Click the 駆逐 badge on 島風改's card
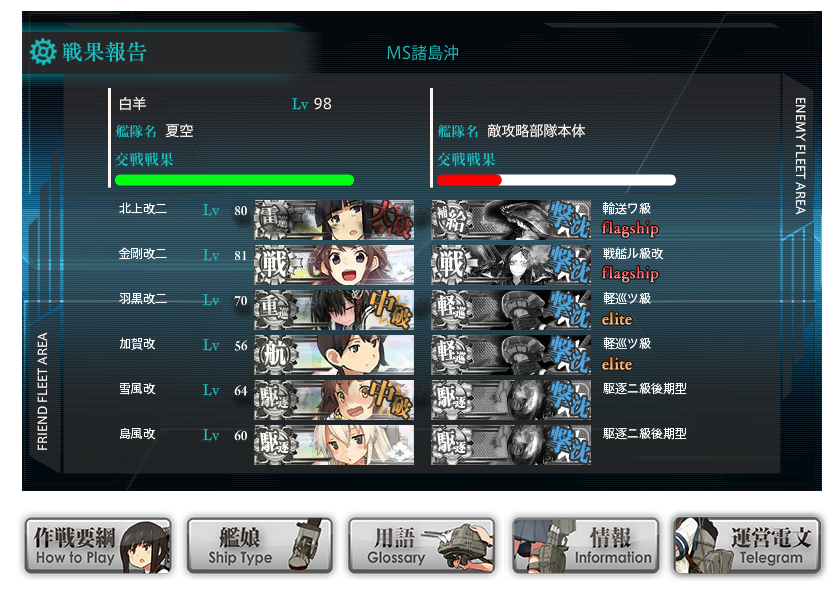The width and height of the screenshot is (839, 590). [274, 445]
